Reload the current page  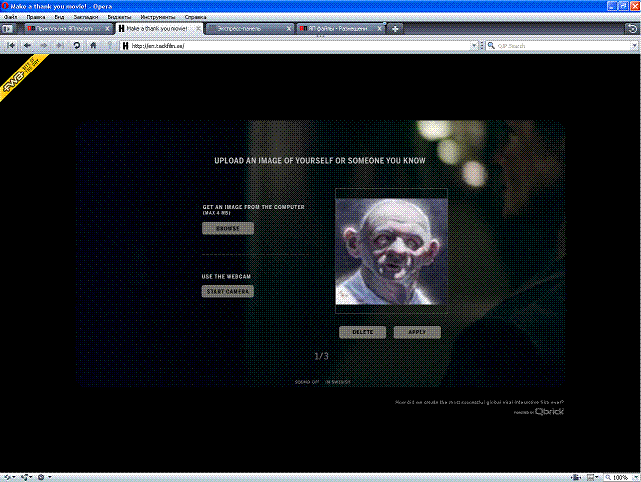coord(77,45)
